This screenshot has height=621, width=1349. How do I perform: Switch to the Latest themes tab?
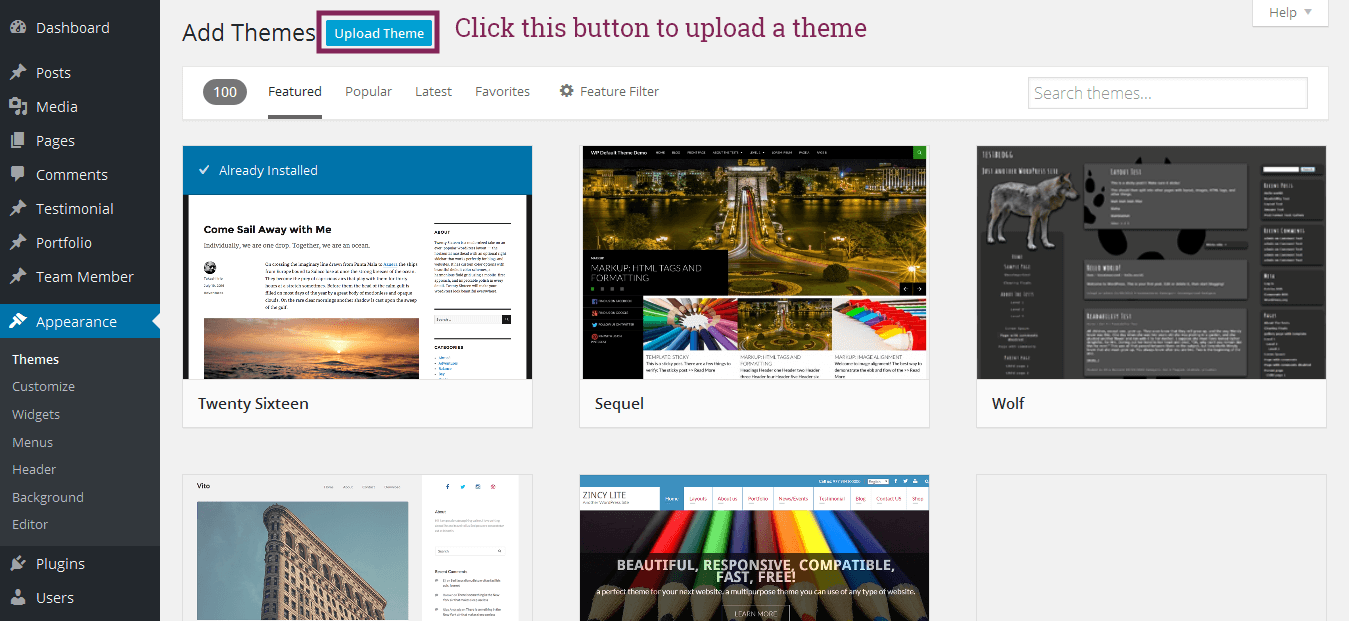click(433, 91)
